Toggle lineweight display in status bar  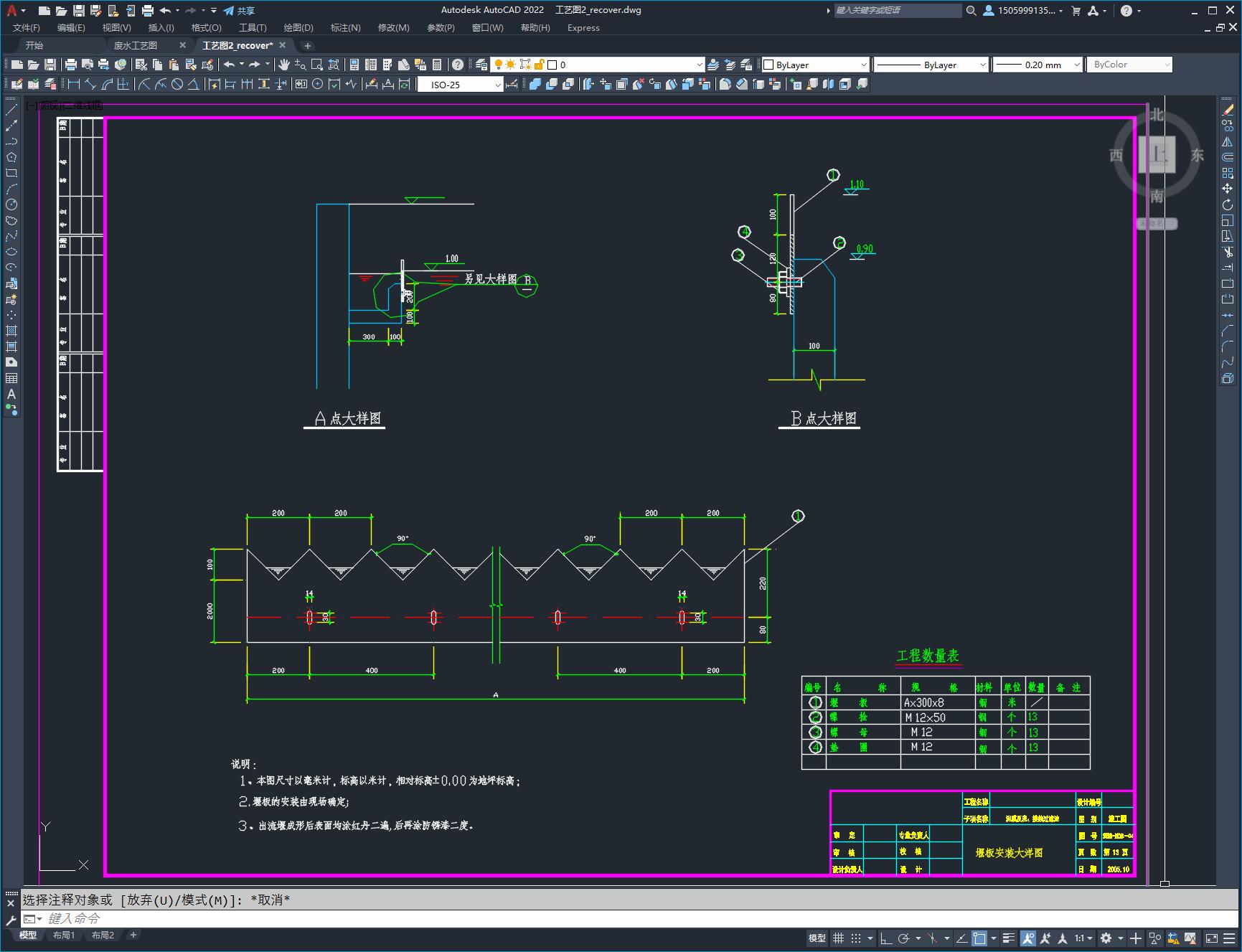click(1009, 938)
